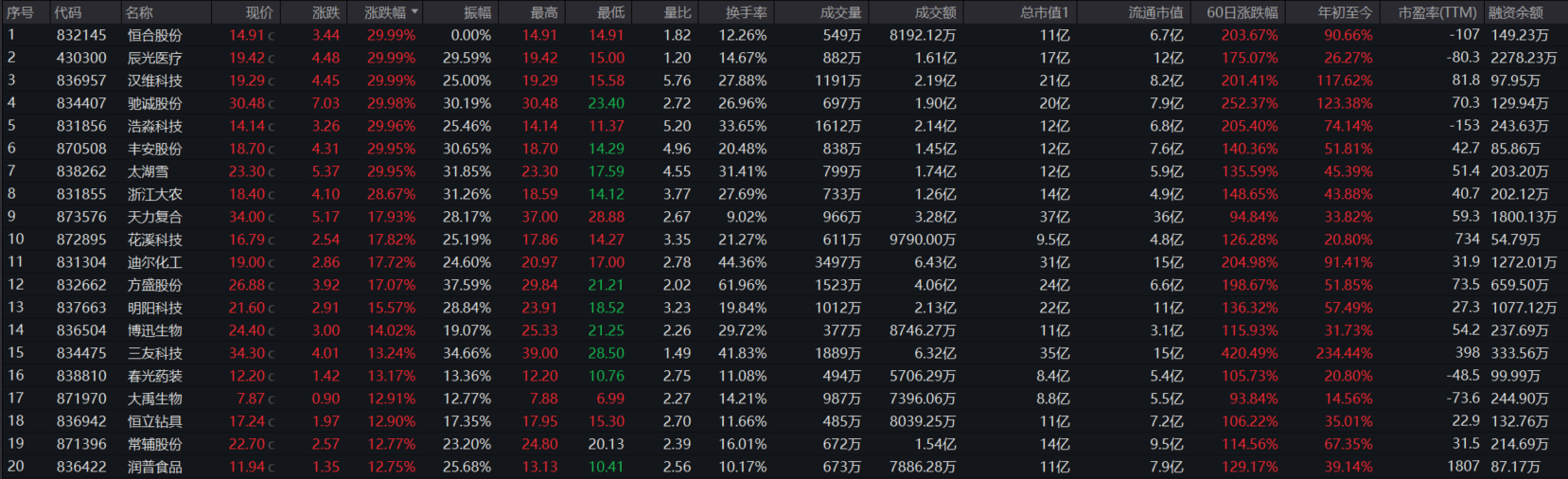Sort by 现价 column header
This screenshot has width=1568, height=479.
[x=258, y=12]
